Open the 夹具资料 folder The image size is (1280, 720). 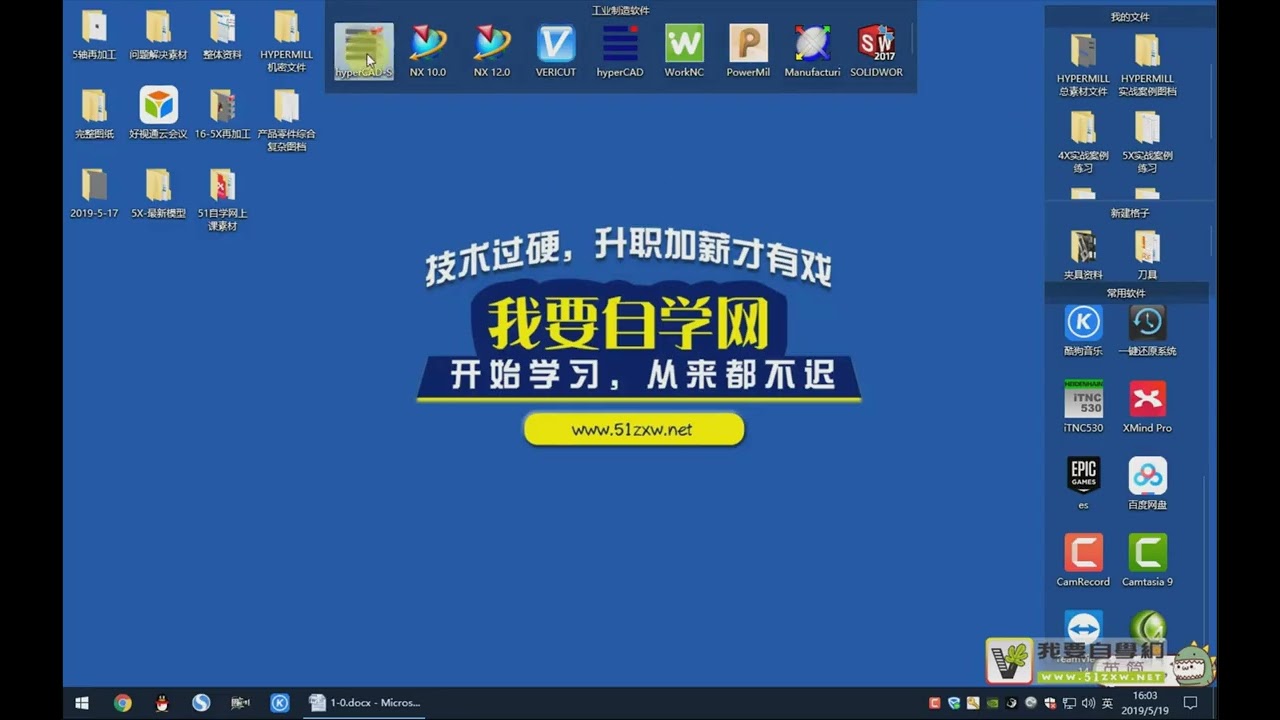1083,255
